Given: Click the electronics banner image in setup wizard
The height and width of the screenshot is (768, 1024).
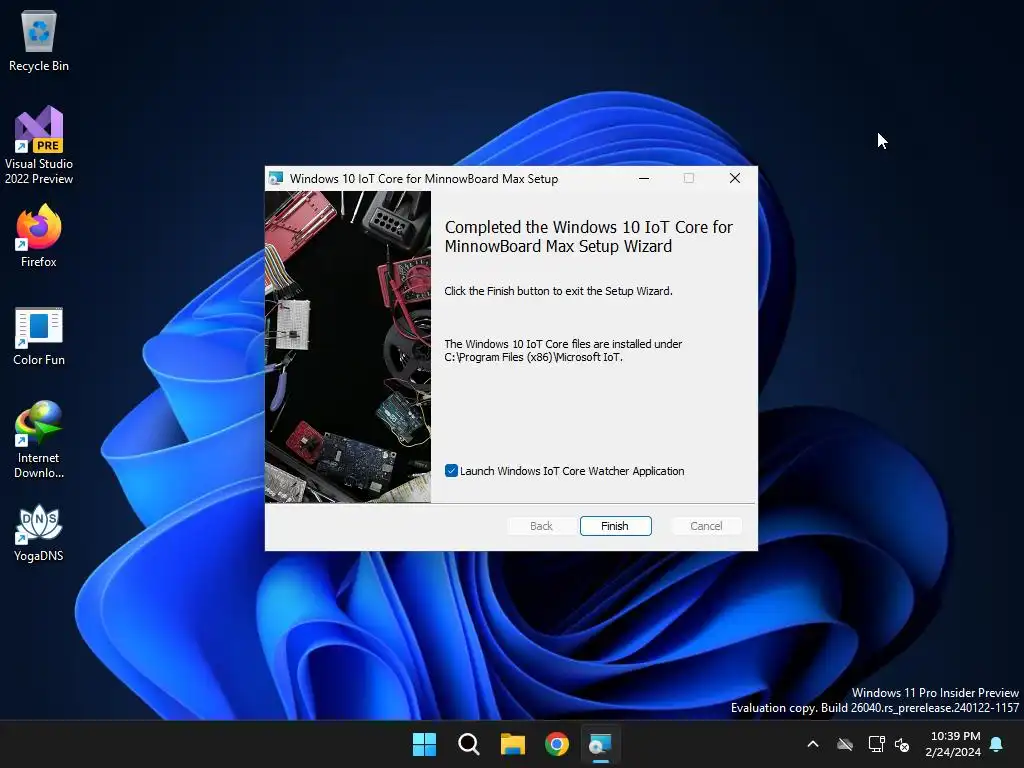Looking at the screenshot, I should 348,347.
